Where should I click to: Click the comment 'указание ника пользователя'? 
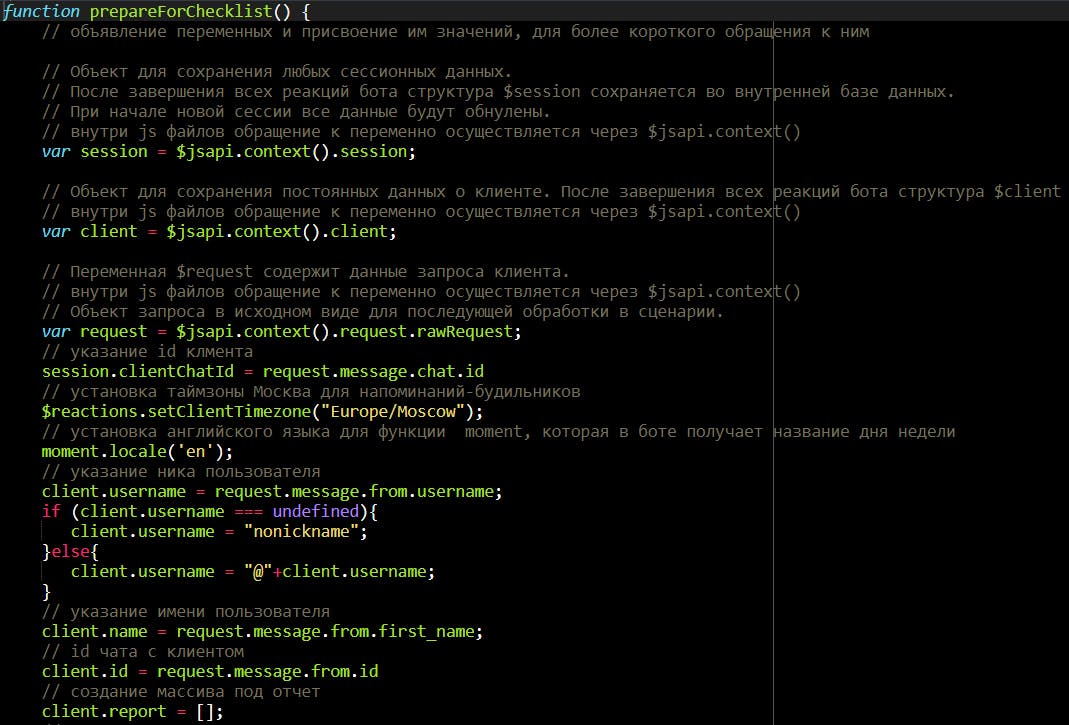click(x=181, y=472)
